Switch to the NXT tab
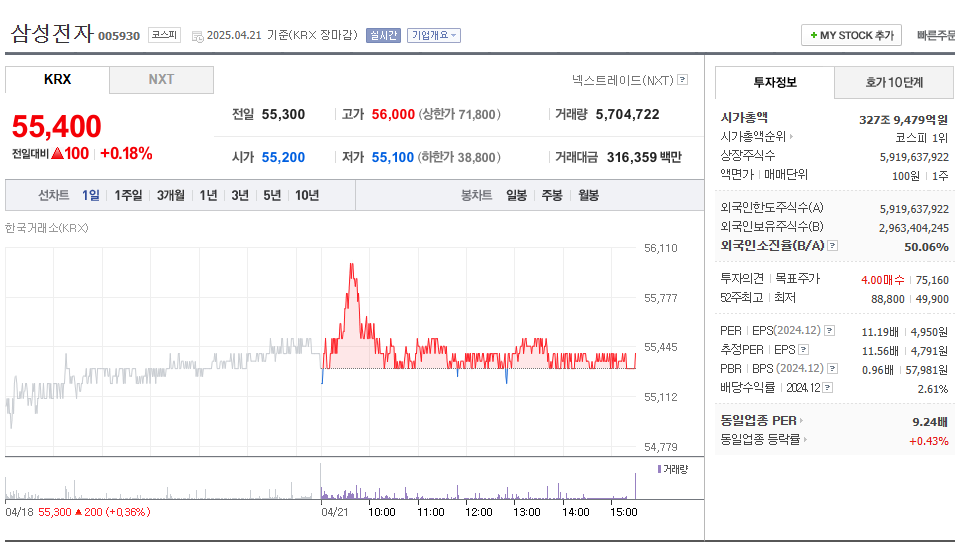 tap(161, 80)
